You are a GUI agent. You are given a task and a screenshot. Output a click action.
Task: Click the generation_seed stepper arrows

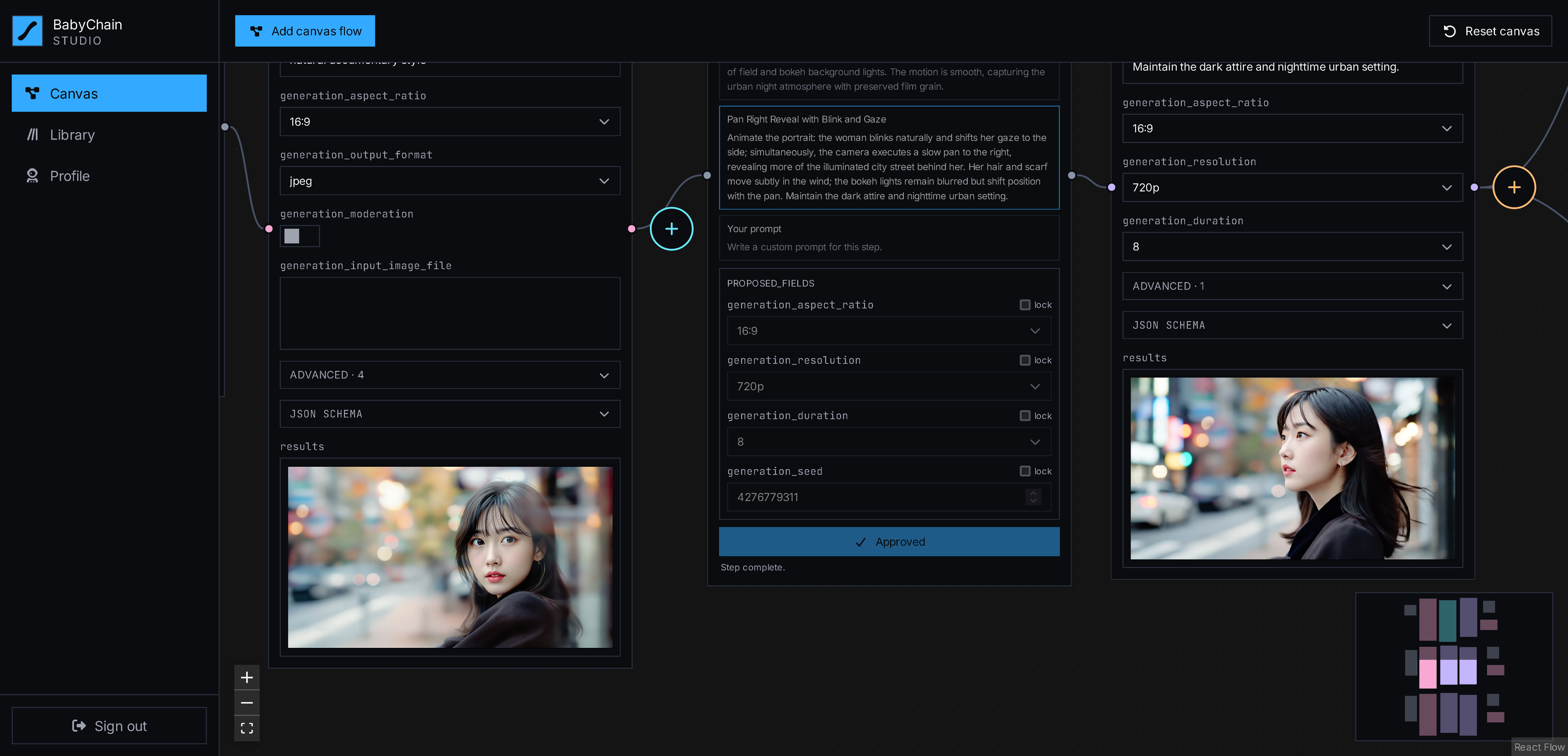[1033, 497]
